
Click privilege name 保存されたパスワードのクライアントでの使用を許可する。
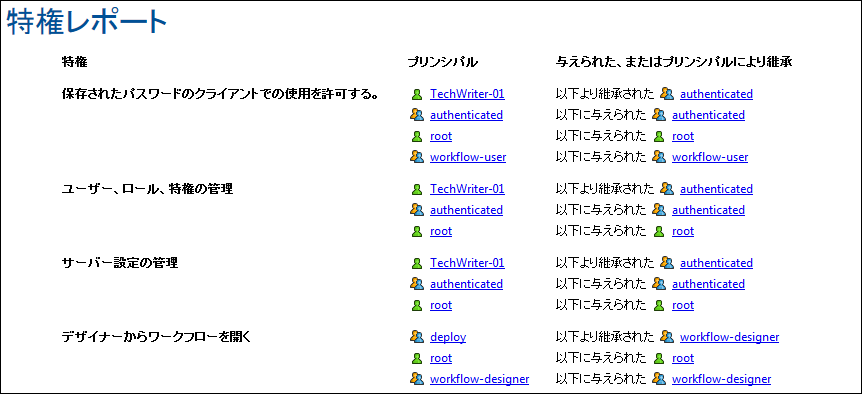(220, 95)
